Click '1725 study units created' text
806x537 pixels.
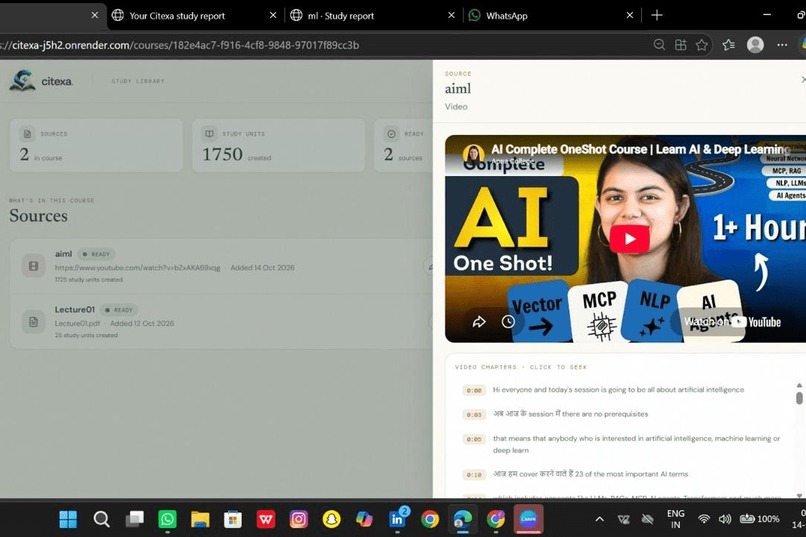[x=88, y=280]
